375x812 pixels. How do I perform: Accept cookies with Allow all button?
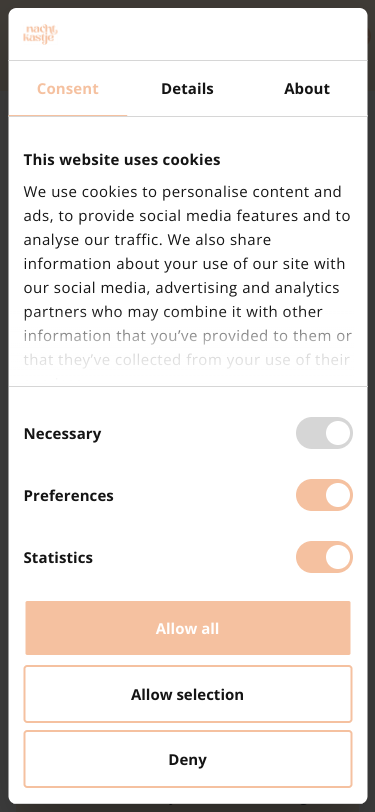point(188,628)
